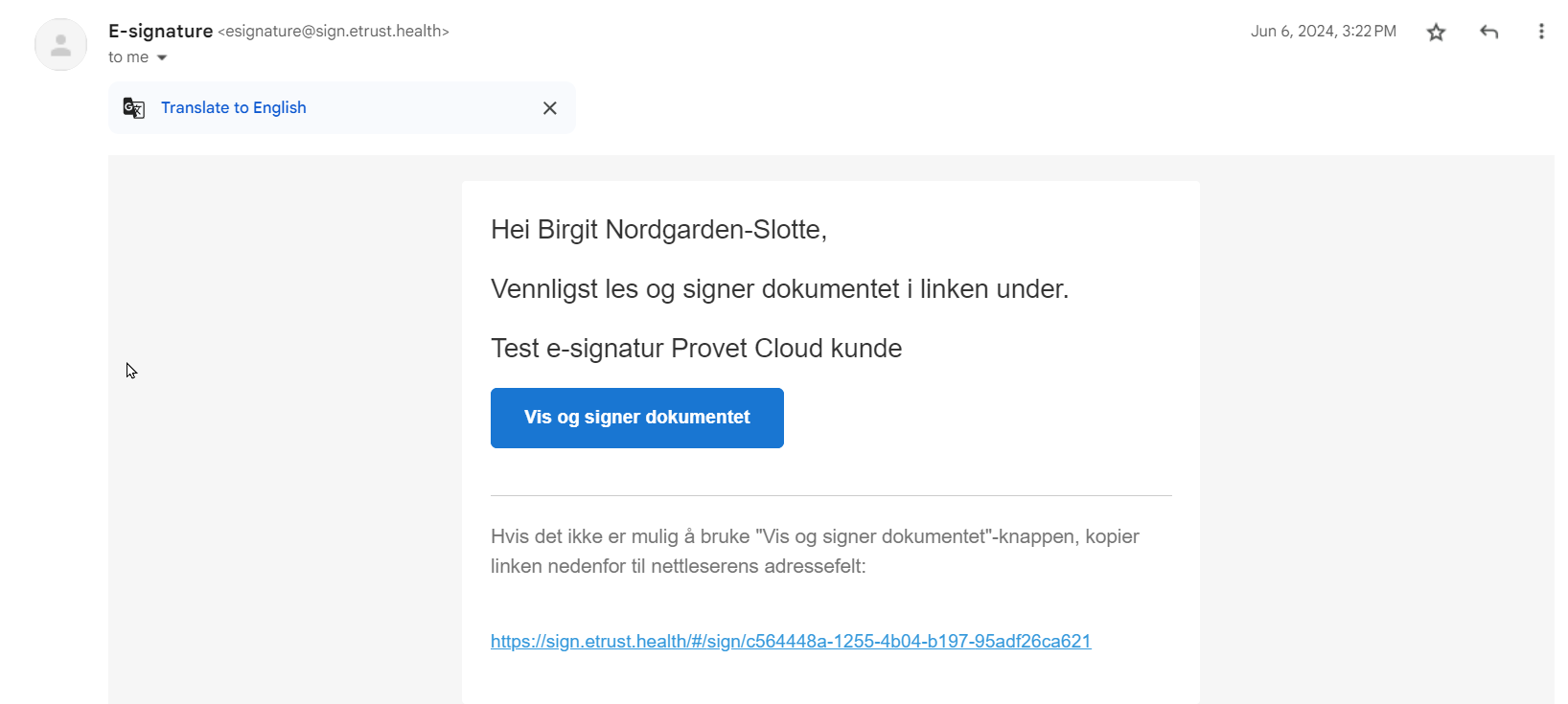Click the date 'Jun 6, 2024, 3:22 PM'

tap(1324, 32)
